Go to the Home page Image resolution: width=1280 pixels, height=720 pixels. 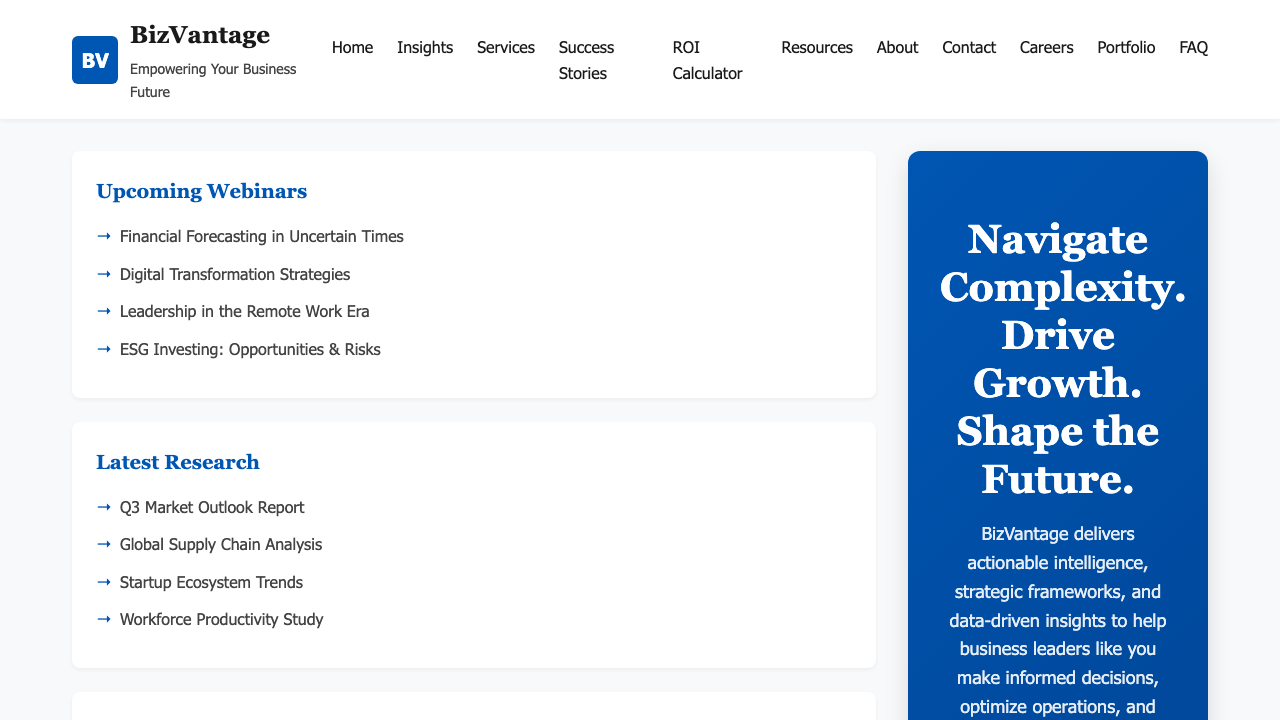point(352,47)
